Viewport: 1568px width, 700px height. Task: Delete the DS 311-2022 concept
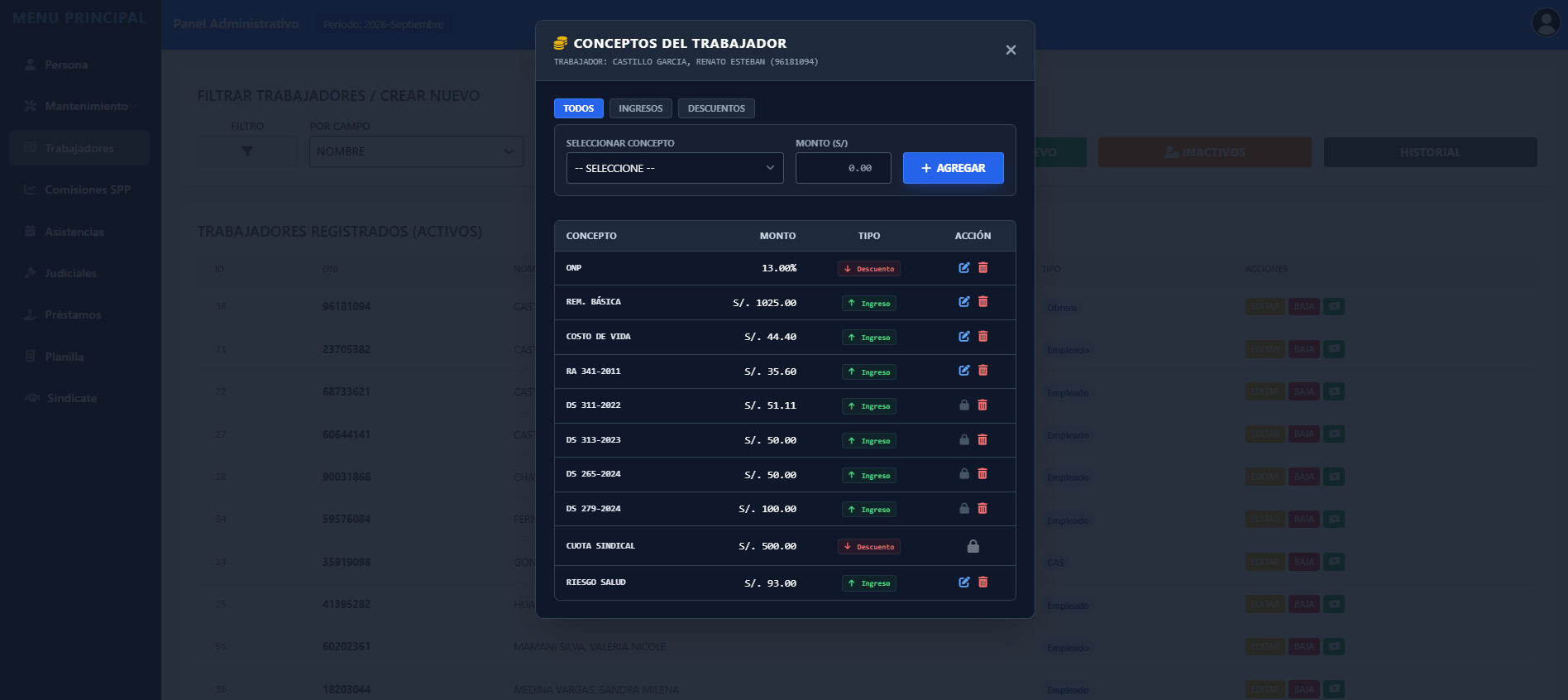pos(982,405)
